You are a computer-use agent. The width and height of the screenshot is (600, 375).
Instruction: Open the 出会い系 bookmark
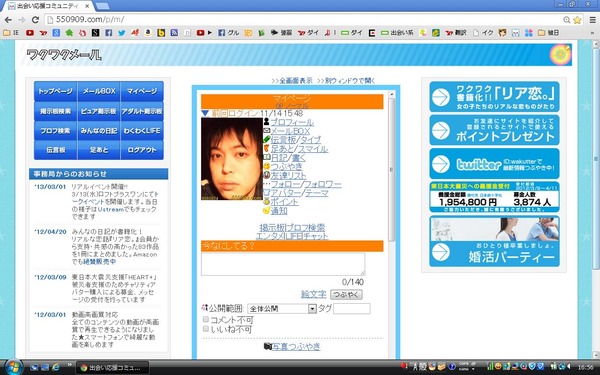pyautogui.click(x=397, y=33)
